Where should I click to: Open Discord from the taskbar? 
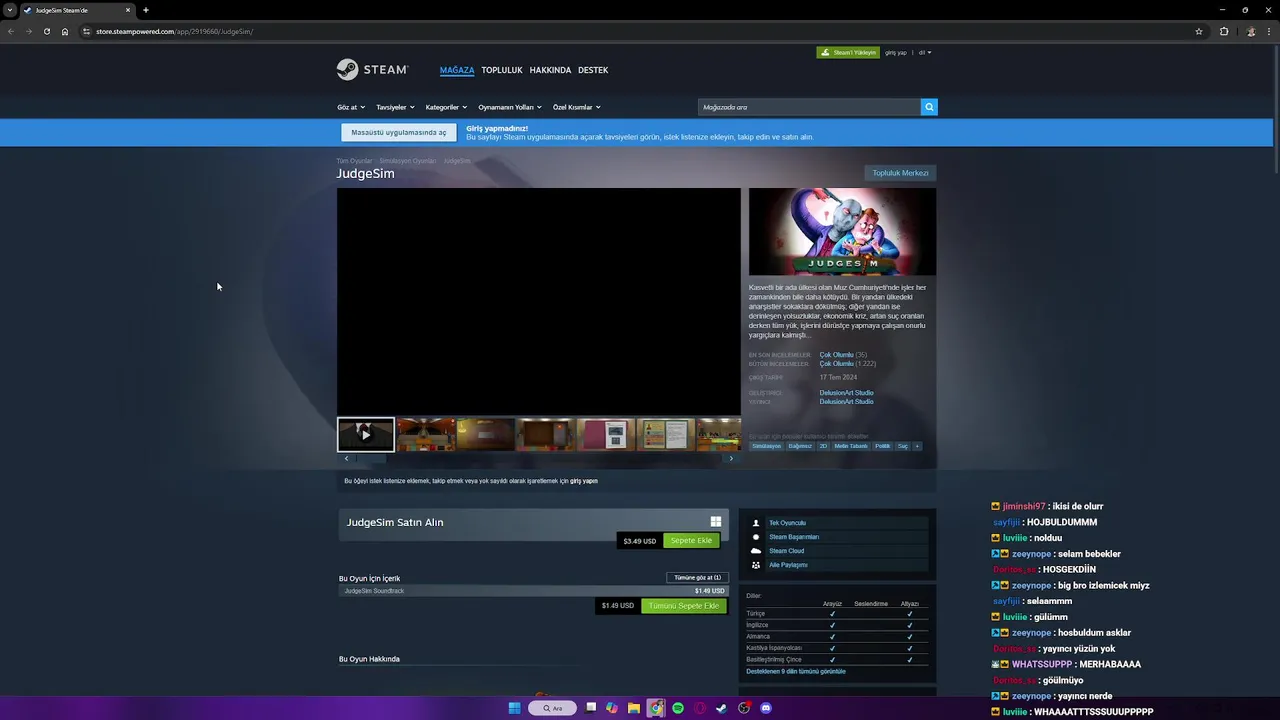pos(766,708)
